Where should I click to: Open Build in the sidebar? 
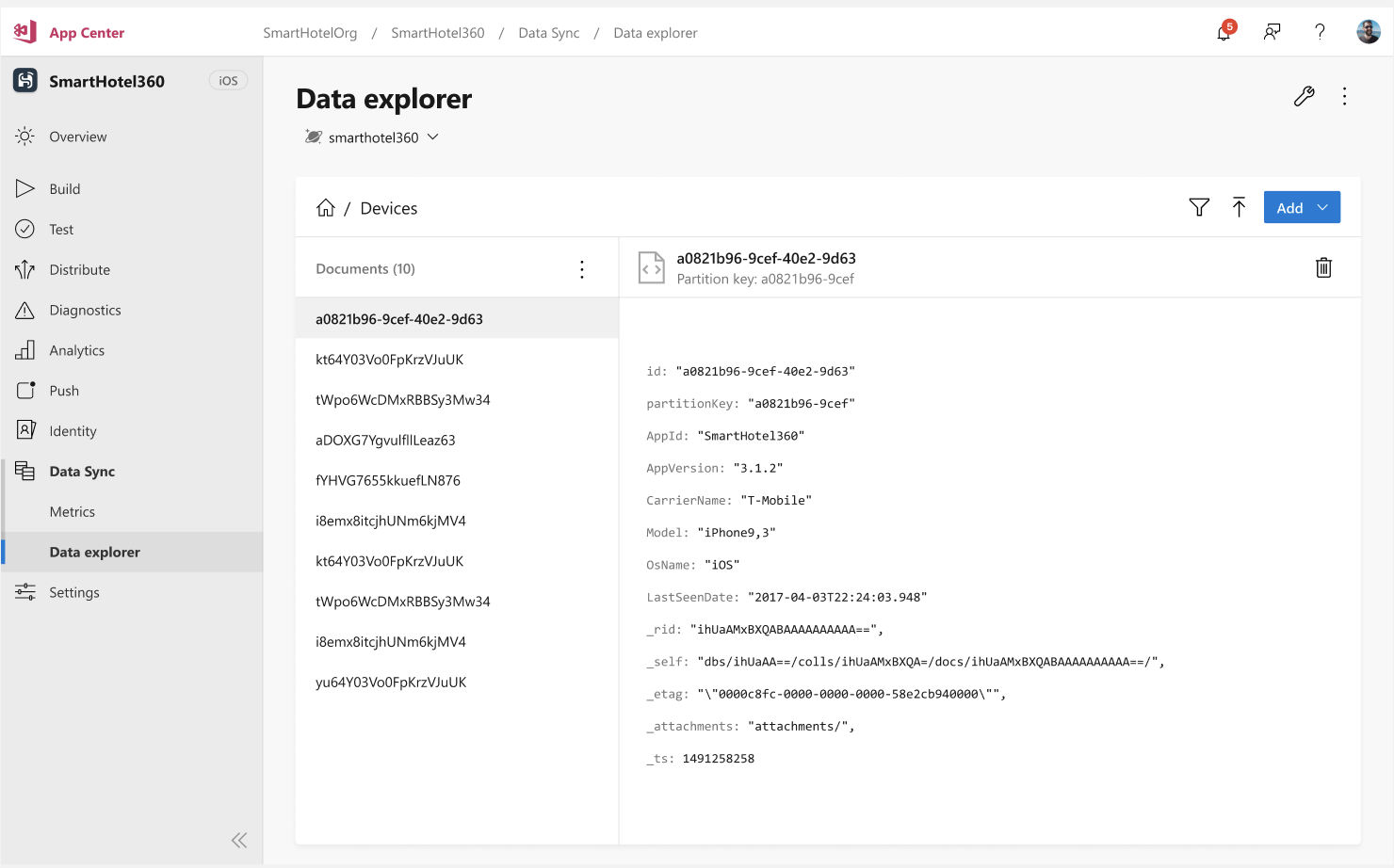pyautogui.click(x=132, y=189)
